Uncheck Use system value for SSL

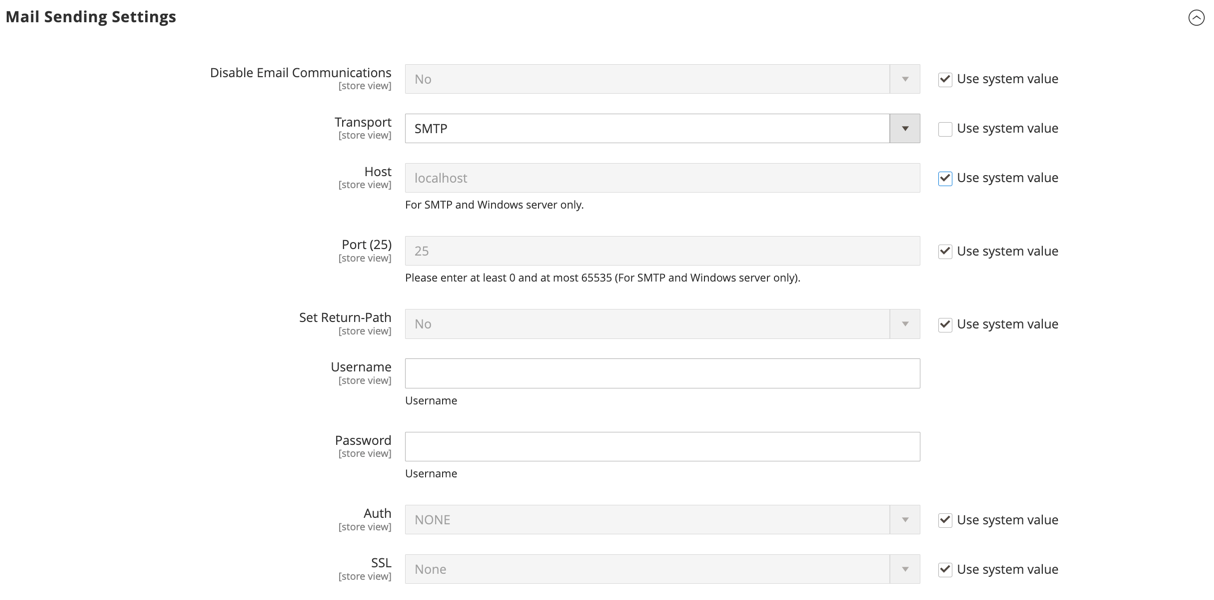point(945,569)
